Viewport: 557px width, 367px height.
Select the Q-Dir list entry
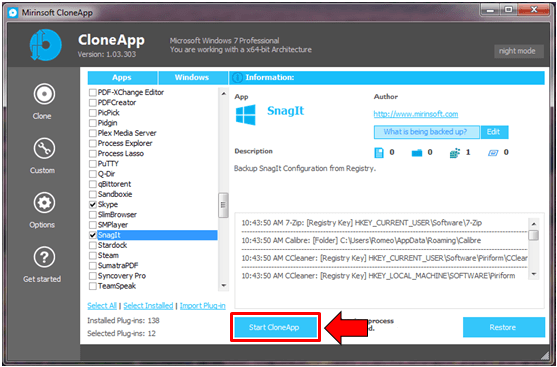[x=107, y=174]
